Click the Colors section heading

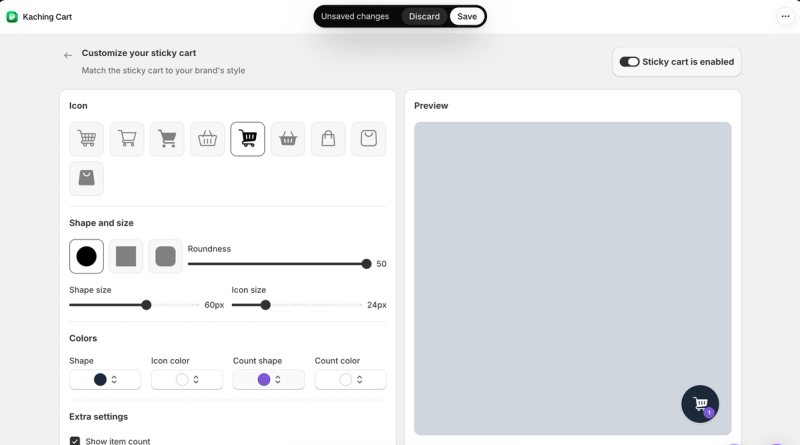click(x=83, y=338)
